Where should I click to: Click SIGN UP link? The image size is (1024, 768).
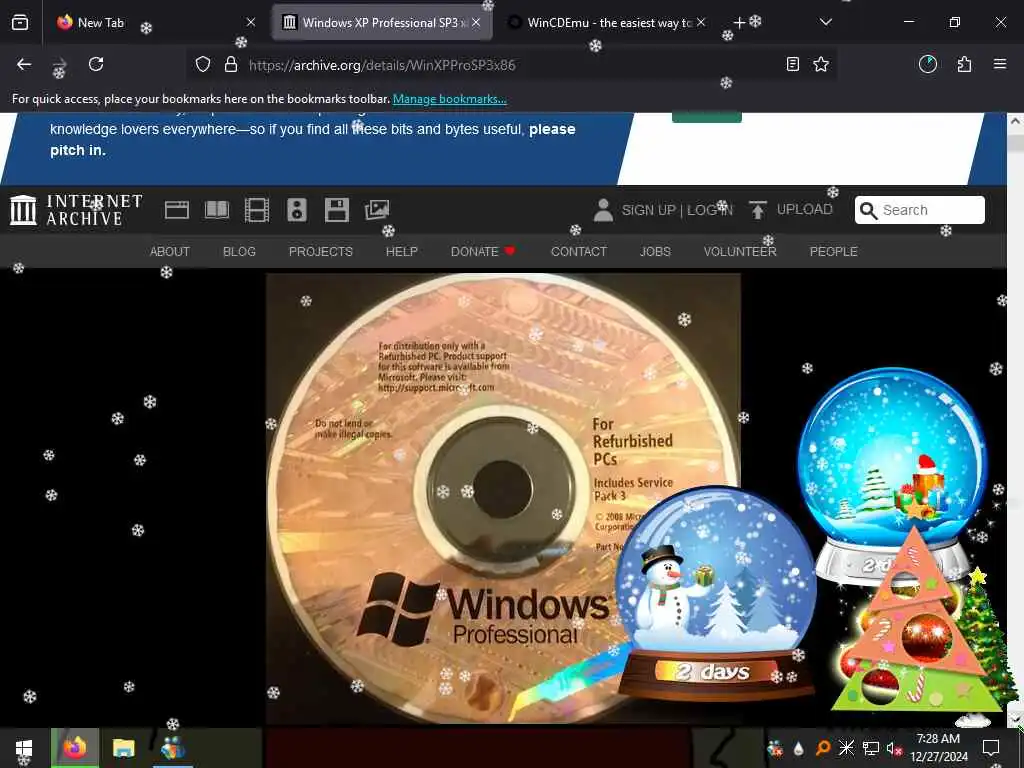tap(648, 210)
